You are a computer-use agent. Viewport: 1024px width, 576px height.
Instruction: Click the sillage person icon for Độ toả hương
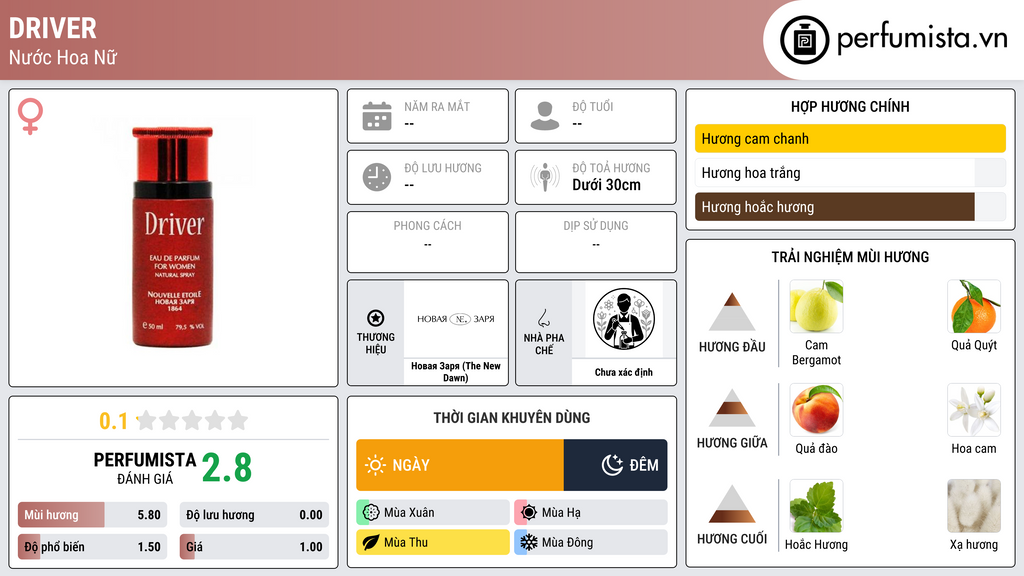545,177
